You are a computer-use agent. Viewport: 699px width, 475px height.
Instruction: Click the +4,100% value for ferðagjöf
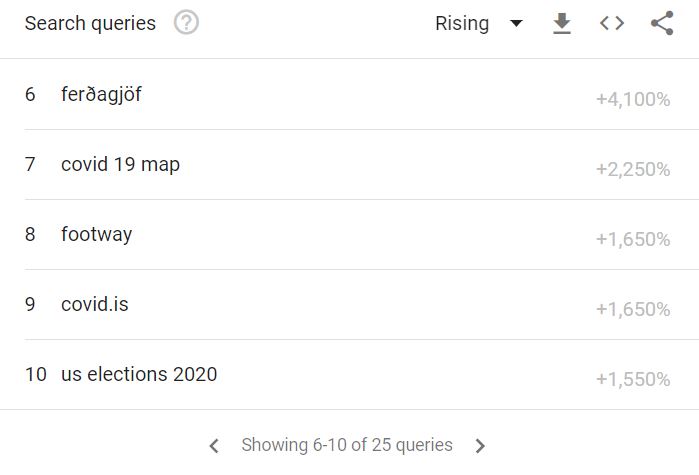tap(633, 99)
